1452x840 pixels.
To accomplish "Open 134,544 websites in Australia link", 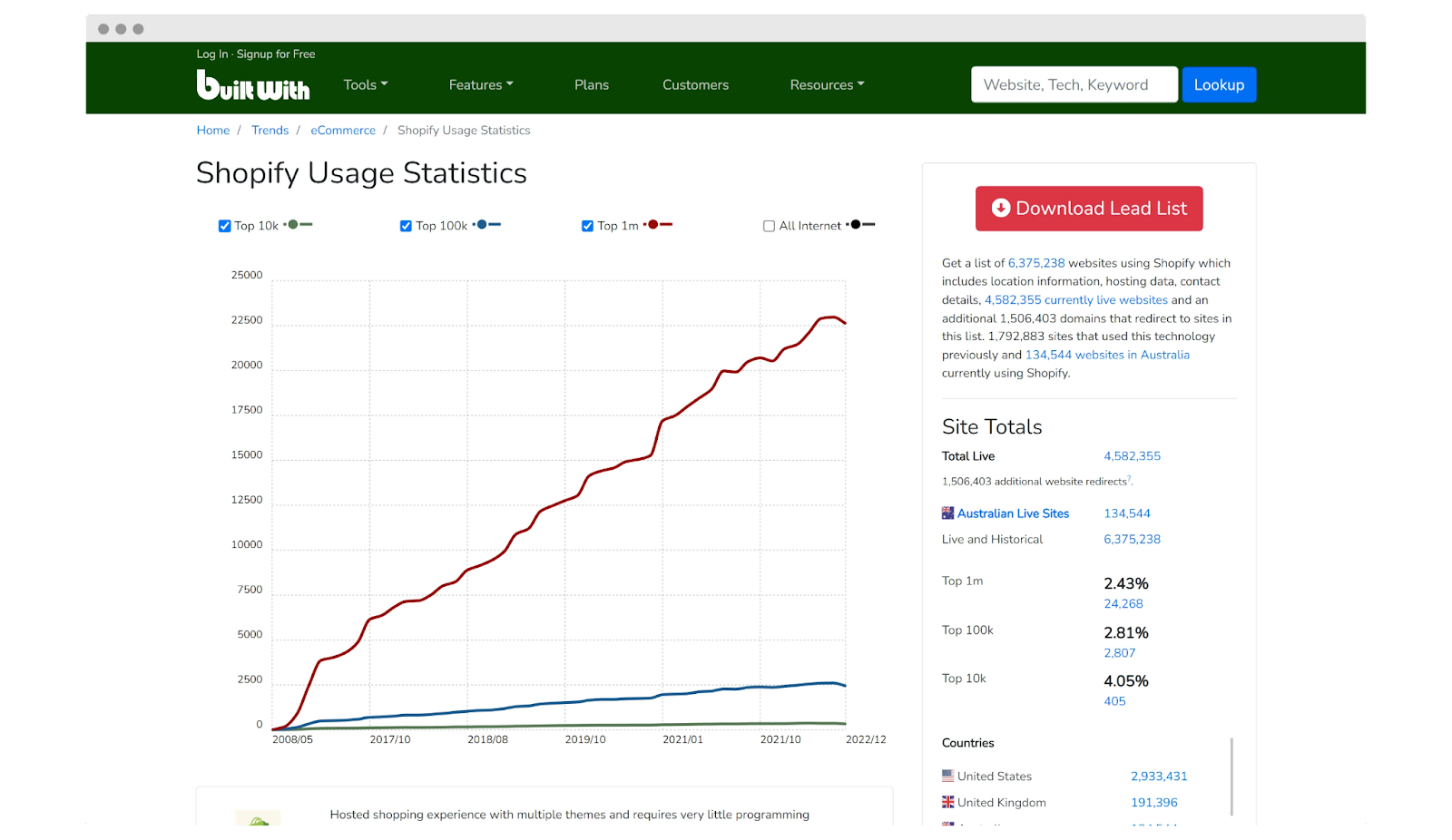I will point(1107,355).
